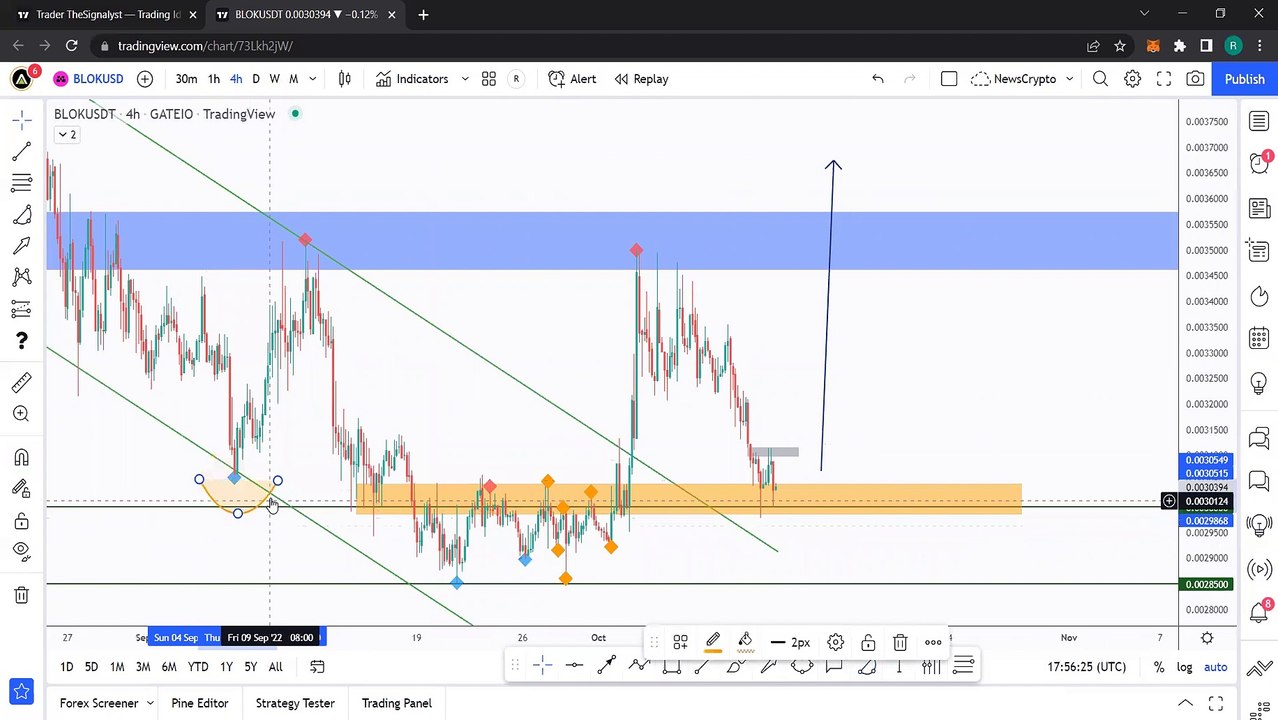1278x720 pixels.
Task: Open chart settings gear in top toolbar
Action: (1132, 79)
